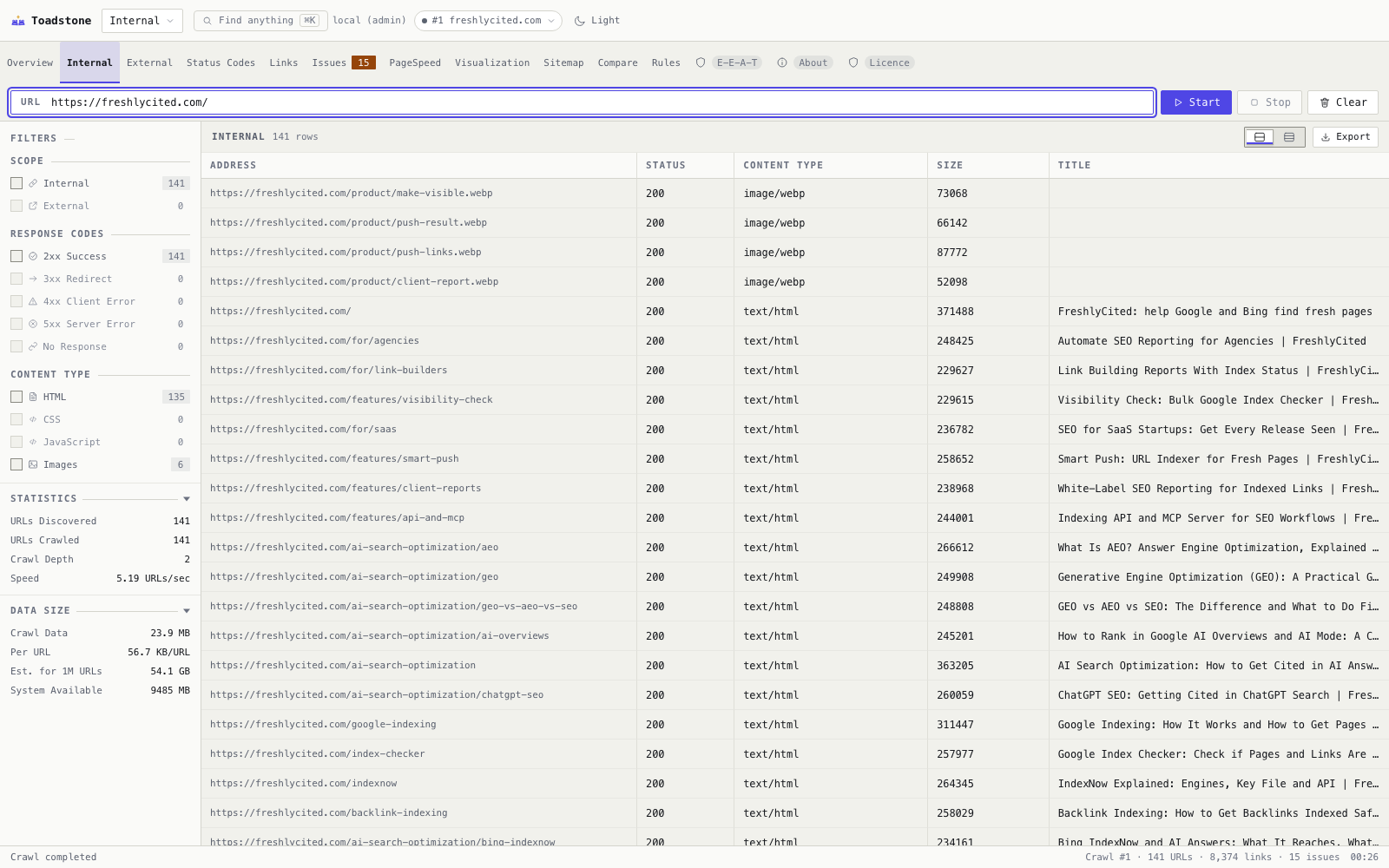
Task: Toggle the Internal scope checkbox
Action: pyautogui.click(x=16, y=183)
